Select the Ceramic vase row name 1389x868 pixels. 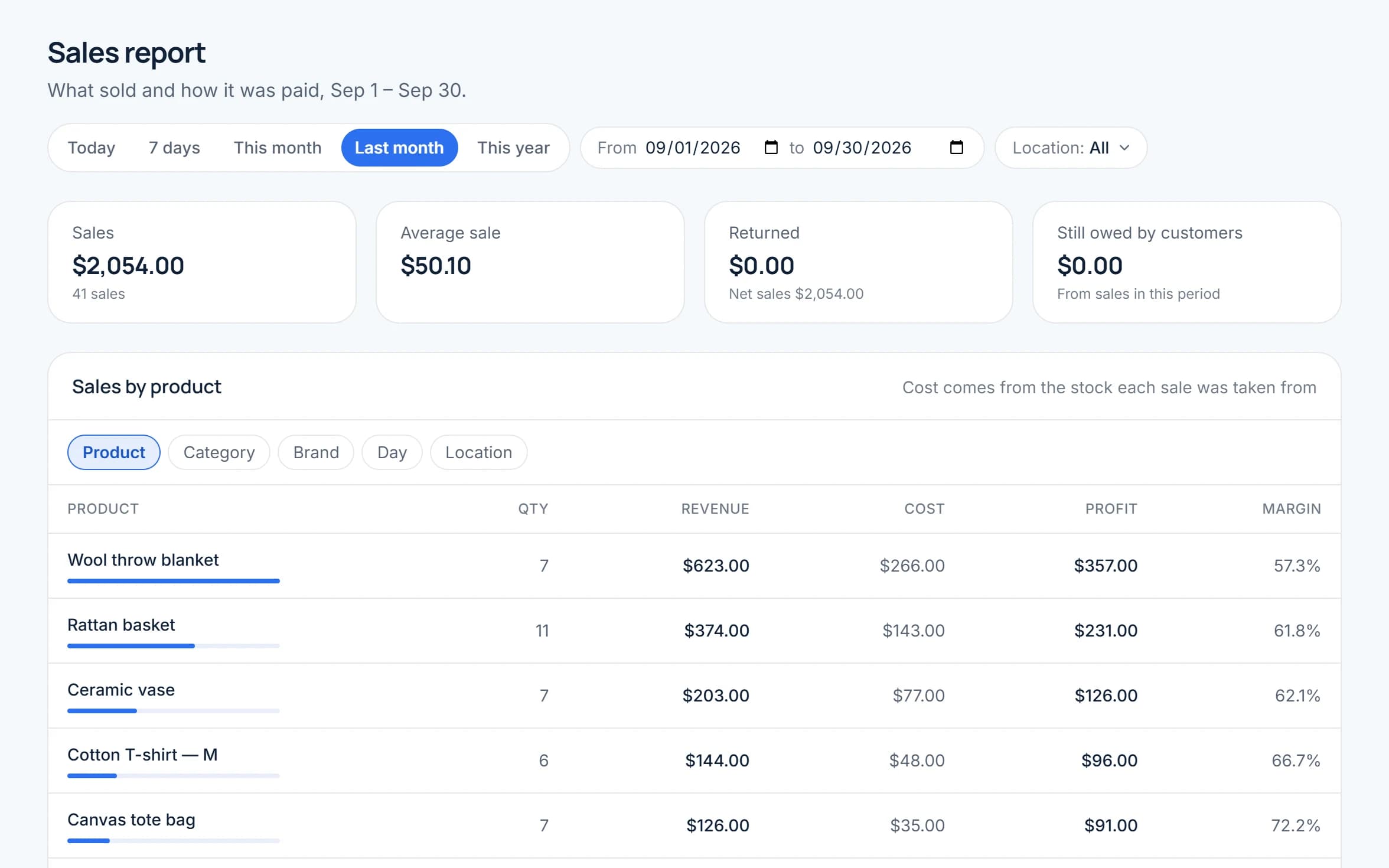pos(121,690)
